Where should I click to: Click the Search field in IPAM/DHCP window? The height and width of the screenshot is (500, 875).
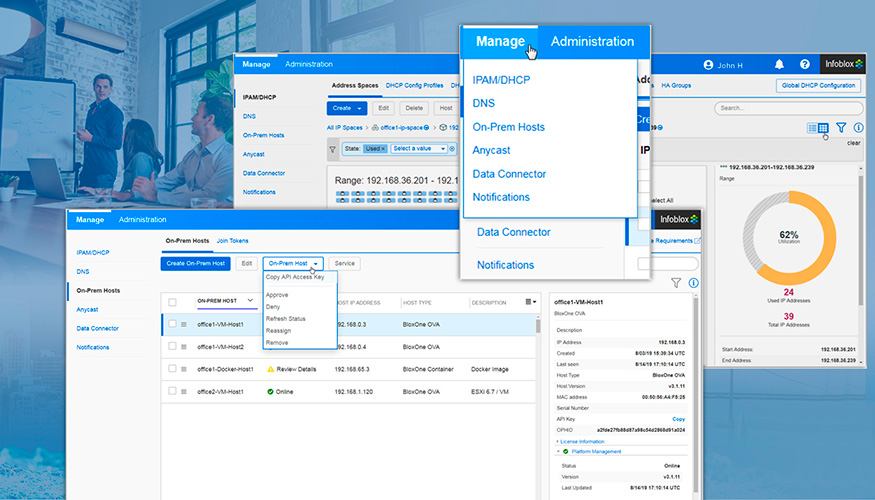pyautogui.click(x=789, y=108)
